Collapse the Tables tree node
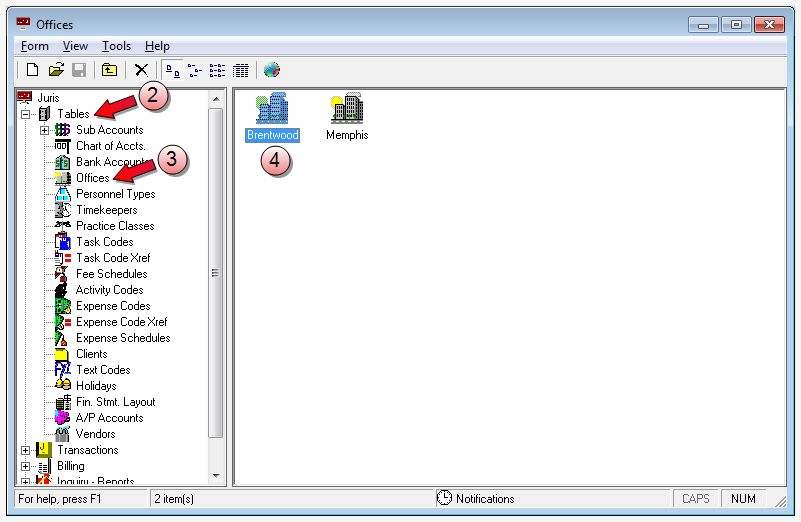Screen dimensions: 801x522 26,114
